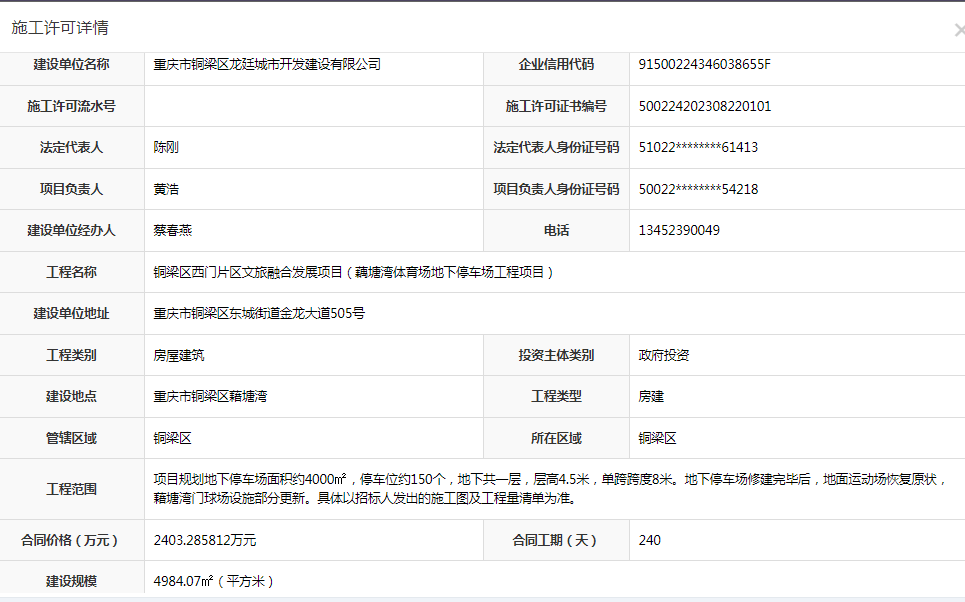This screenshot has height=602, width=965.
Task: Click the 房屋建筑 project category value
Action: [179, 355]
